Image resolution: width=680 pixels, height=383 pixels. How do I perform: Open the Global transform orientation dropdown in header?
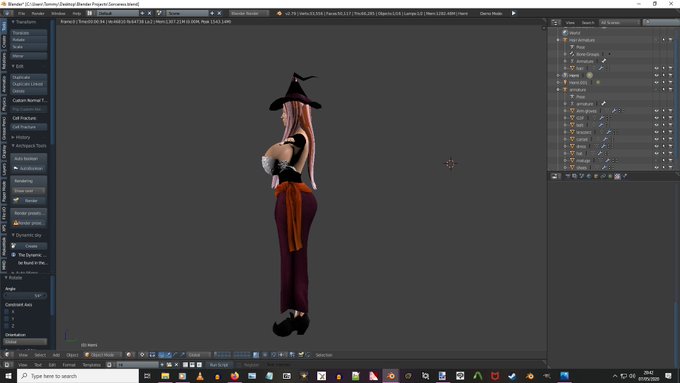coord(199,355)
